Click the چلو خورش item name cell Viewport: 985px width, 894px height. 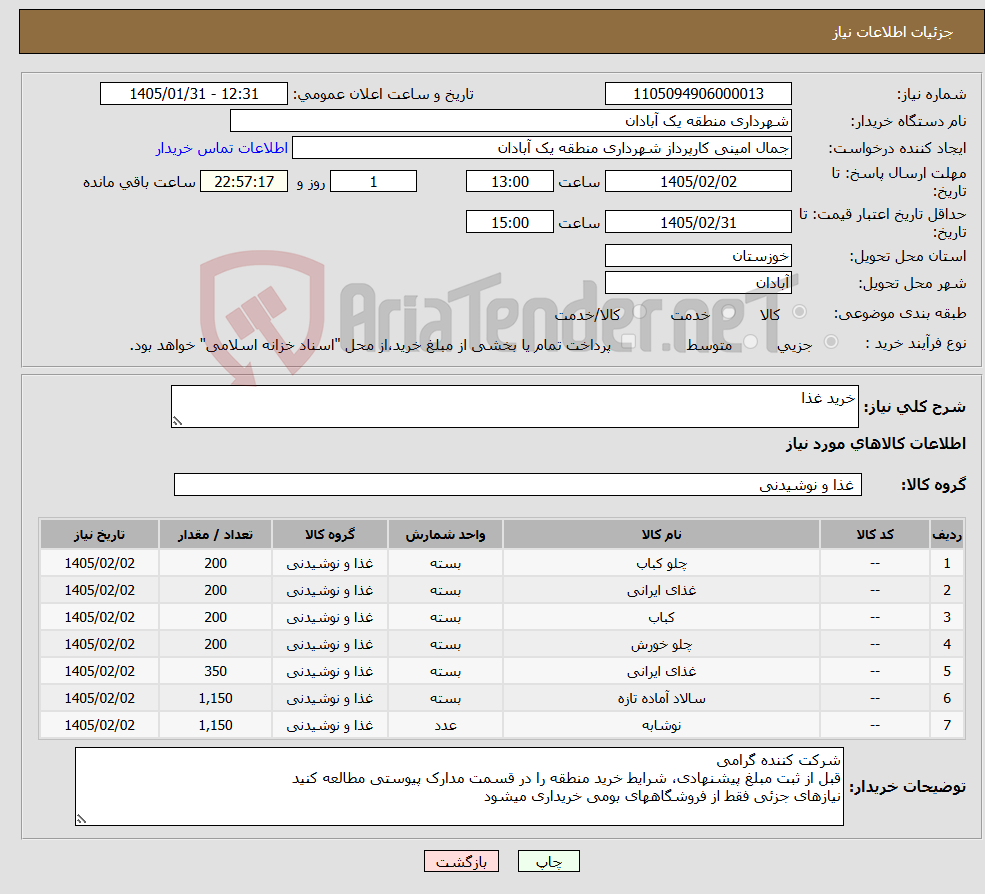[661, 645]
